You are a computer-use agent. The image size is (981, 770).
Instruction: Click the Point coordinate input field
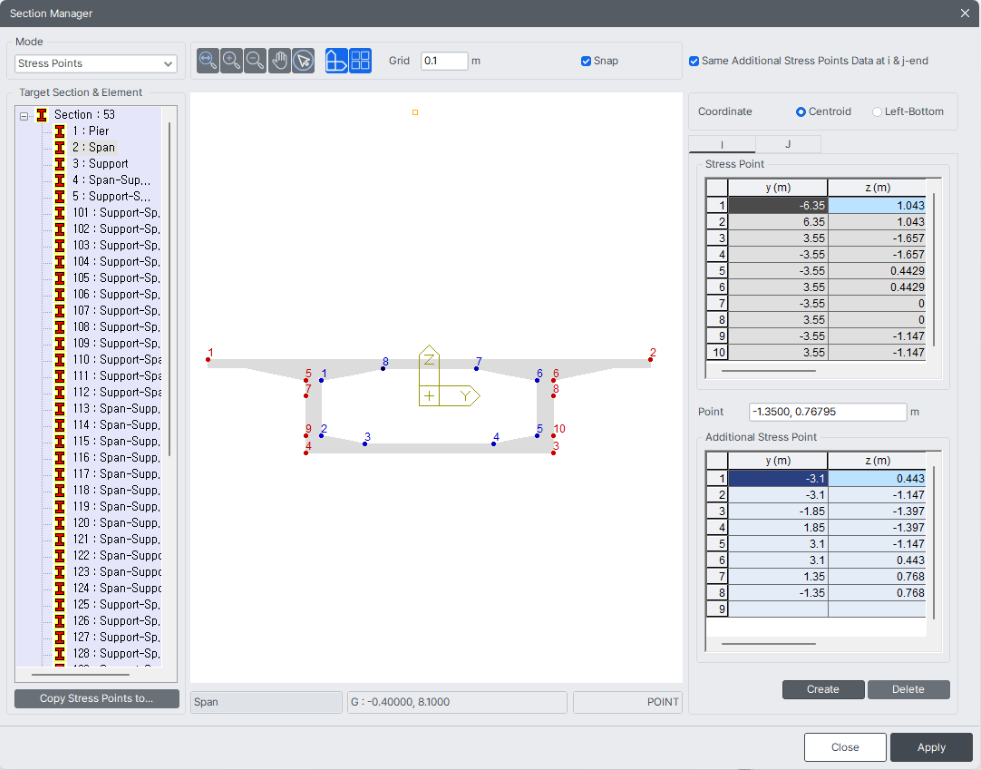coord(827,412)
